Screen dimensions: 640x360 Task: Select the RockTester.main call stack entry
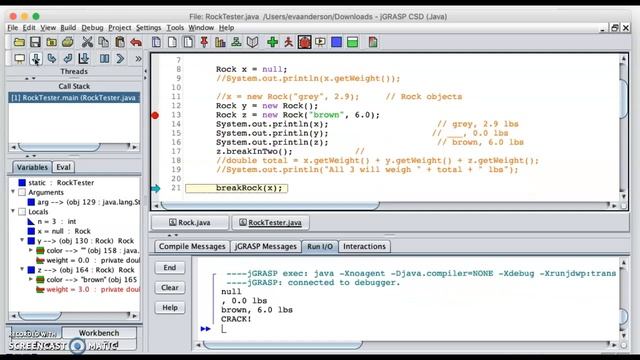pos(74,98)
